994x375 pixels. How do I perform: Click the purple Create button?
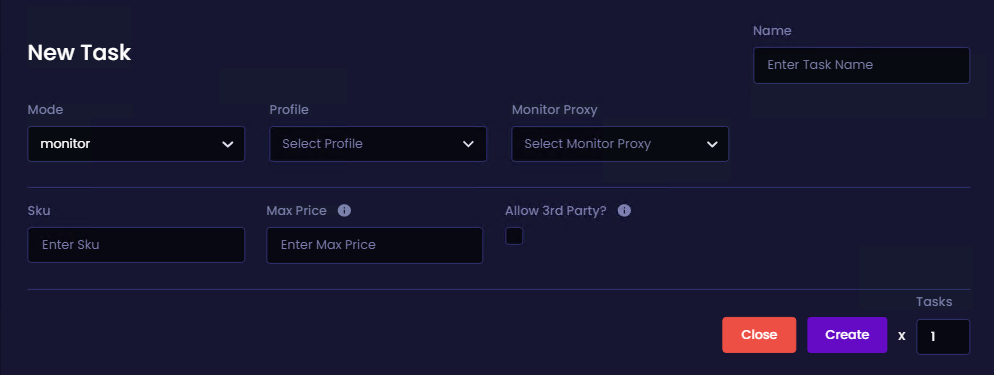847,334
